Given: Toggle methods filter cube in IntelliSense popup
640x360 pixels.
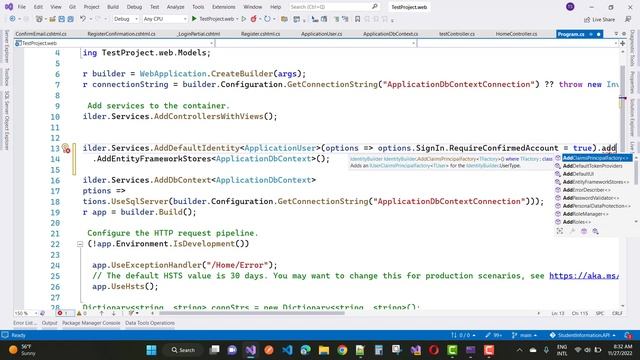Looking at the screenshot, I should [584, 231].
